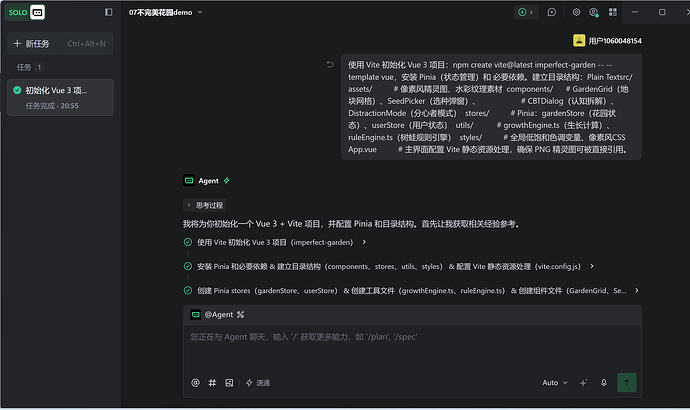The width and height of the screenshot is (690, 410).
Task: Open the 07不完美花园demo project dropdown
Action: pyautogui.click(x=165, y=12)
